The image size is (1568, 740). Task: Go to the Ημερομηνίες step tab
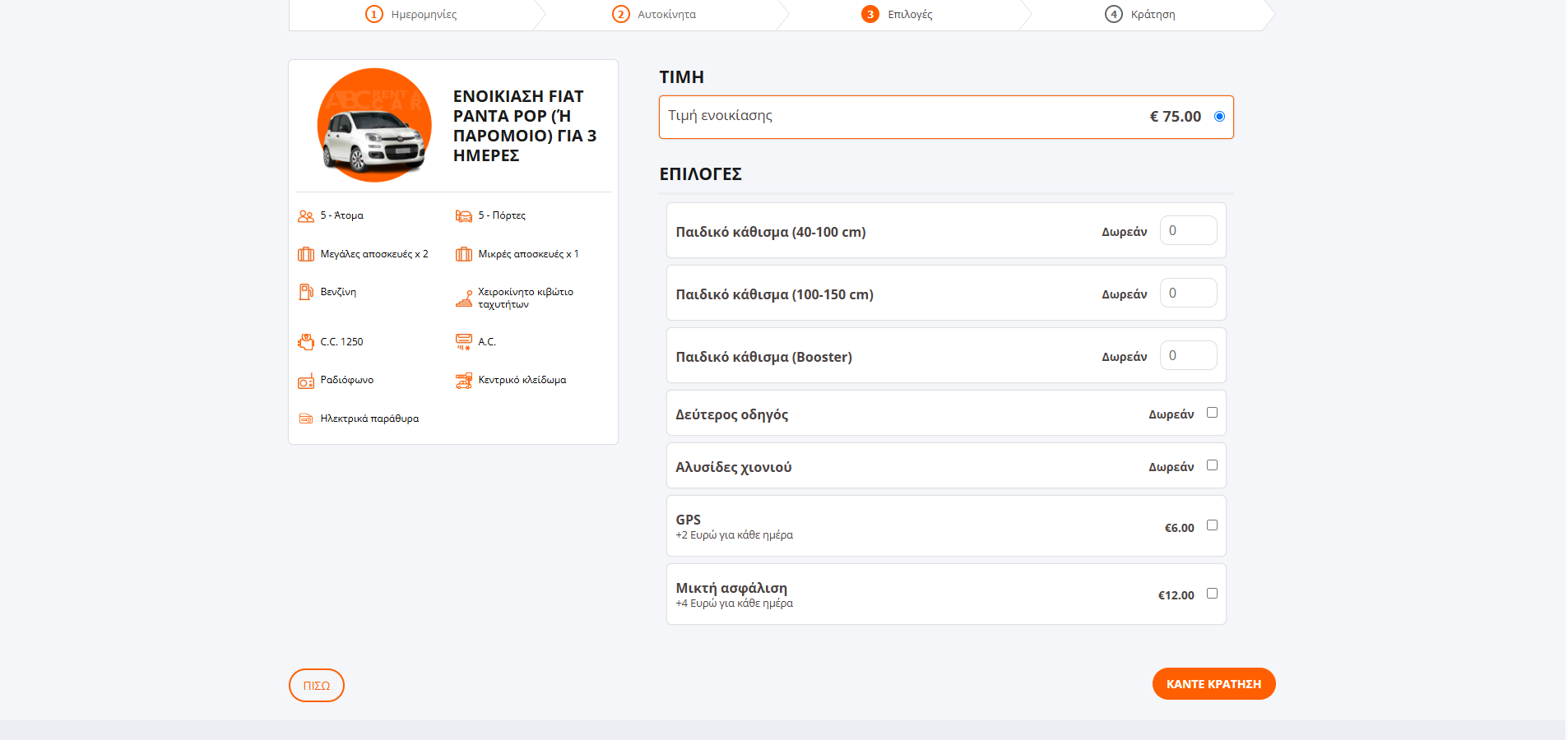[x=411, y=15]
